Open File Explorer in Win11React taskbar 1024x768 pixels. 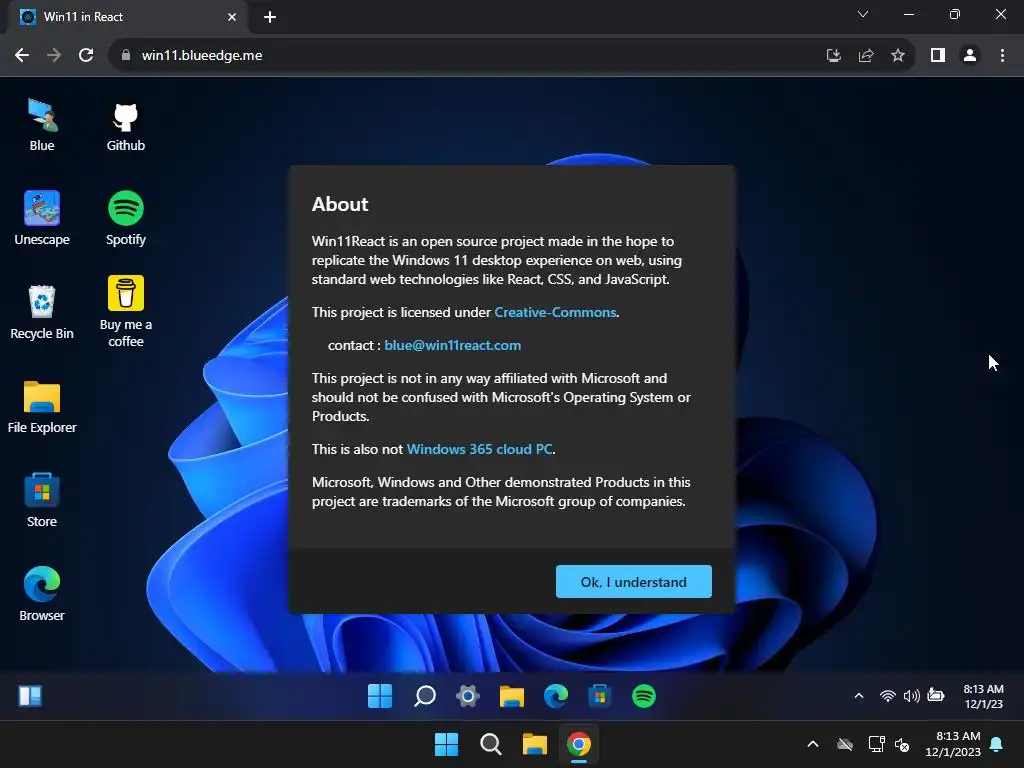(x=512, y=696)
